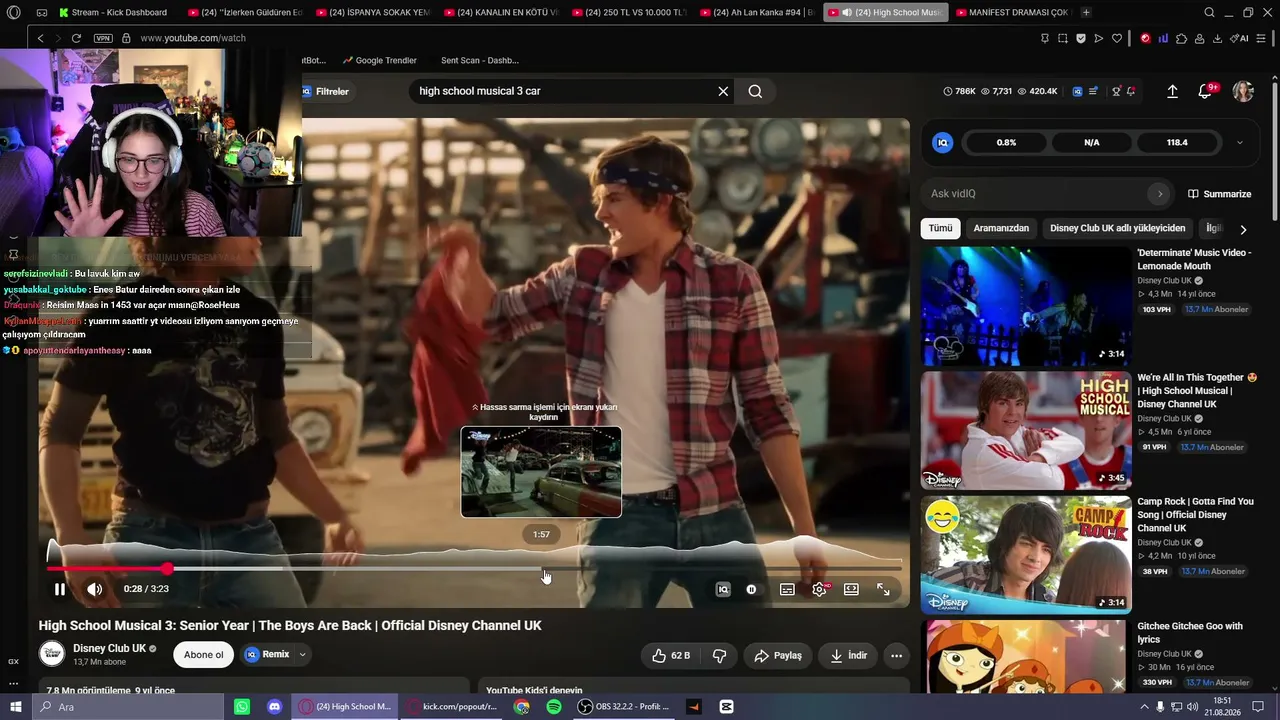Click vidIQ logo in stats panel

tap(942, 142)
